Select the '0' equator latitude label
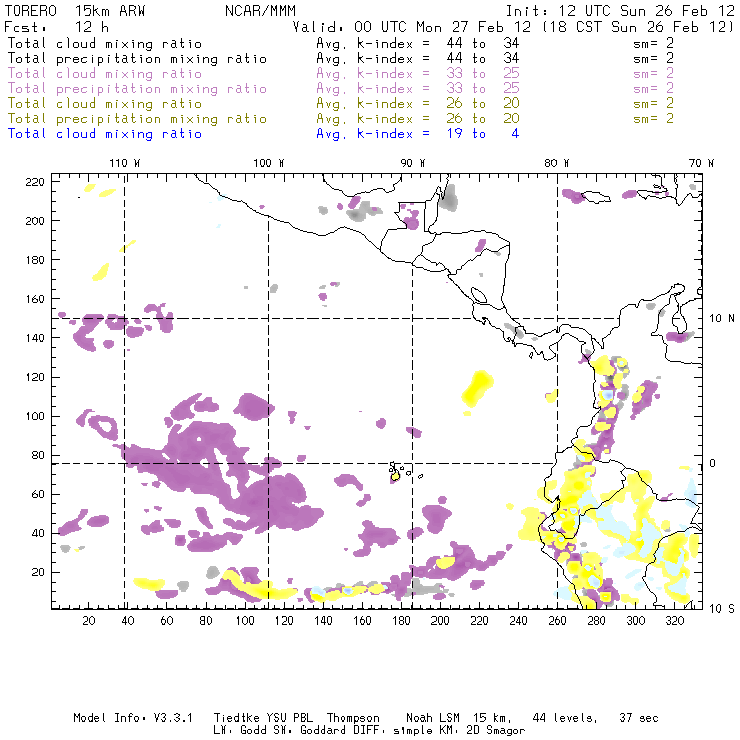 (x=713, y=463)
